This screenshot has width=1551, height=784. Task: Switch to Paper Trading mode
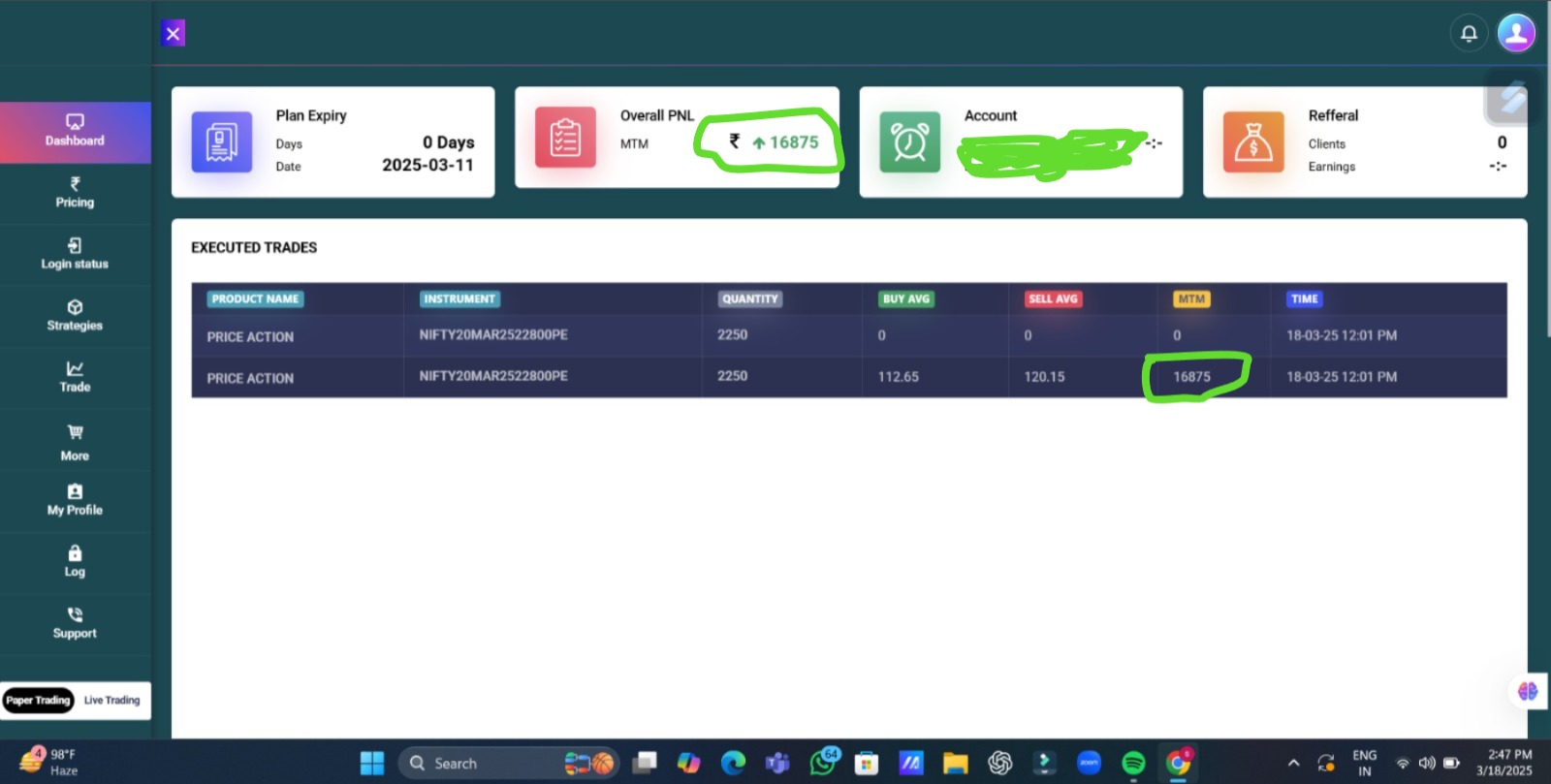(39, 700)
